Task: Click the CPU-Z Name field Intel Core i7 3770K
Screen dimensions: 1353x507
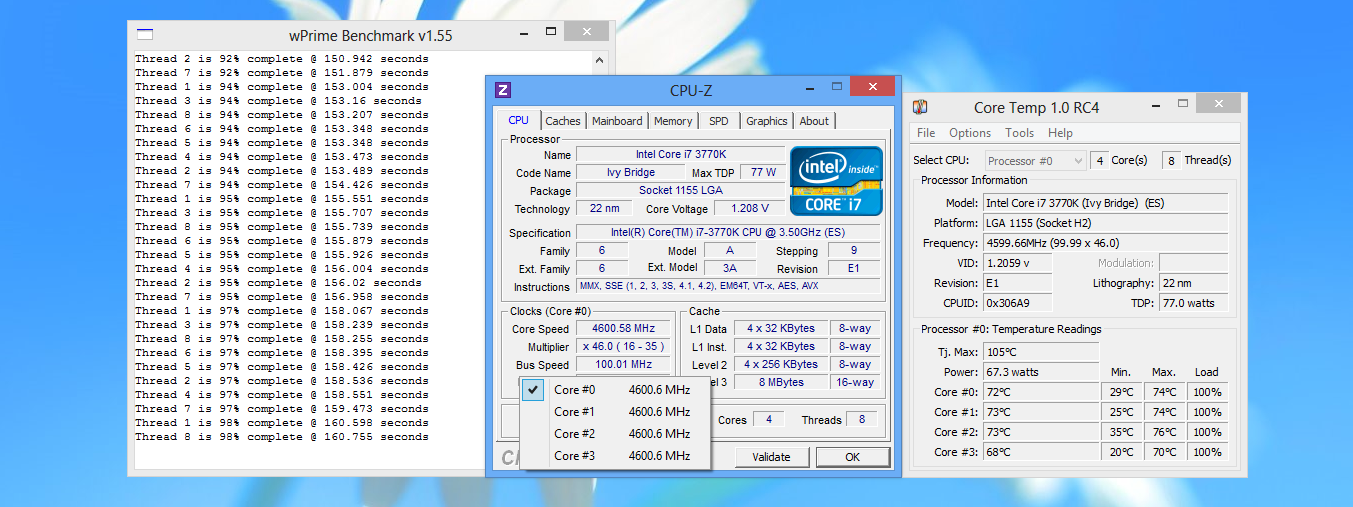Action: coord(680,155)
